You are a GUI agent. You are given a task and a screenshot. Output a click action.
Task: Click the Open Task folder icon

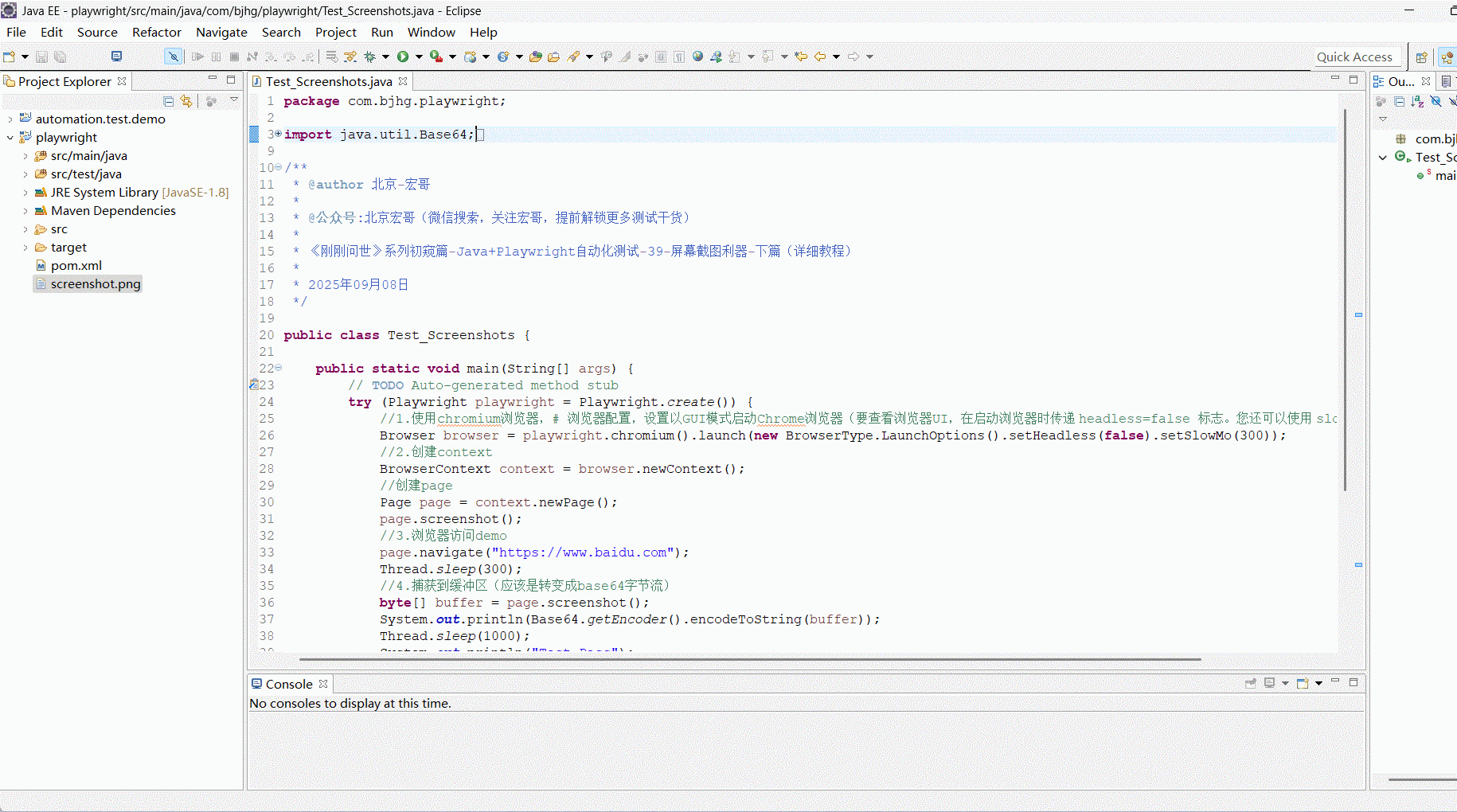click(553, 57)
